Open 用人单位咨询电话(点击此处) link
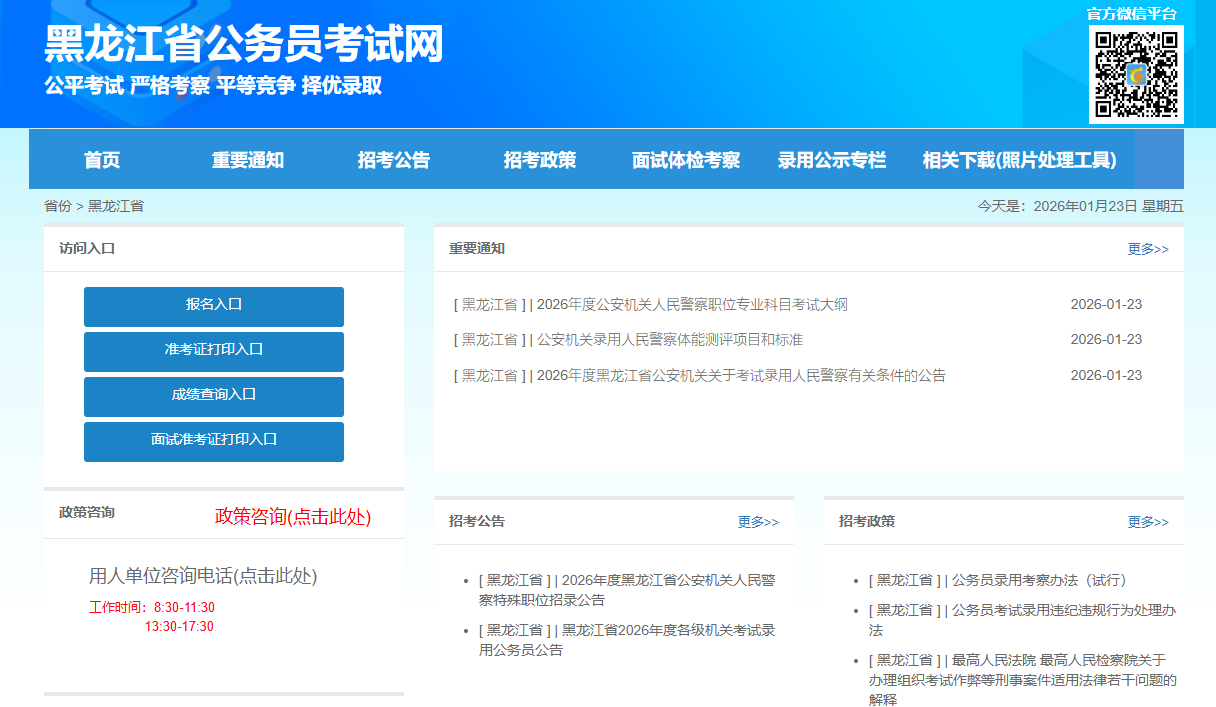Screen dimensions: 1216x707 pos(203,577)
